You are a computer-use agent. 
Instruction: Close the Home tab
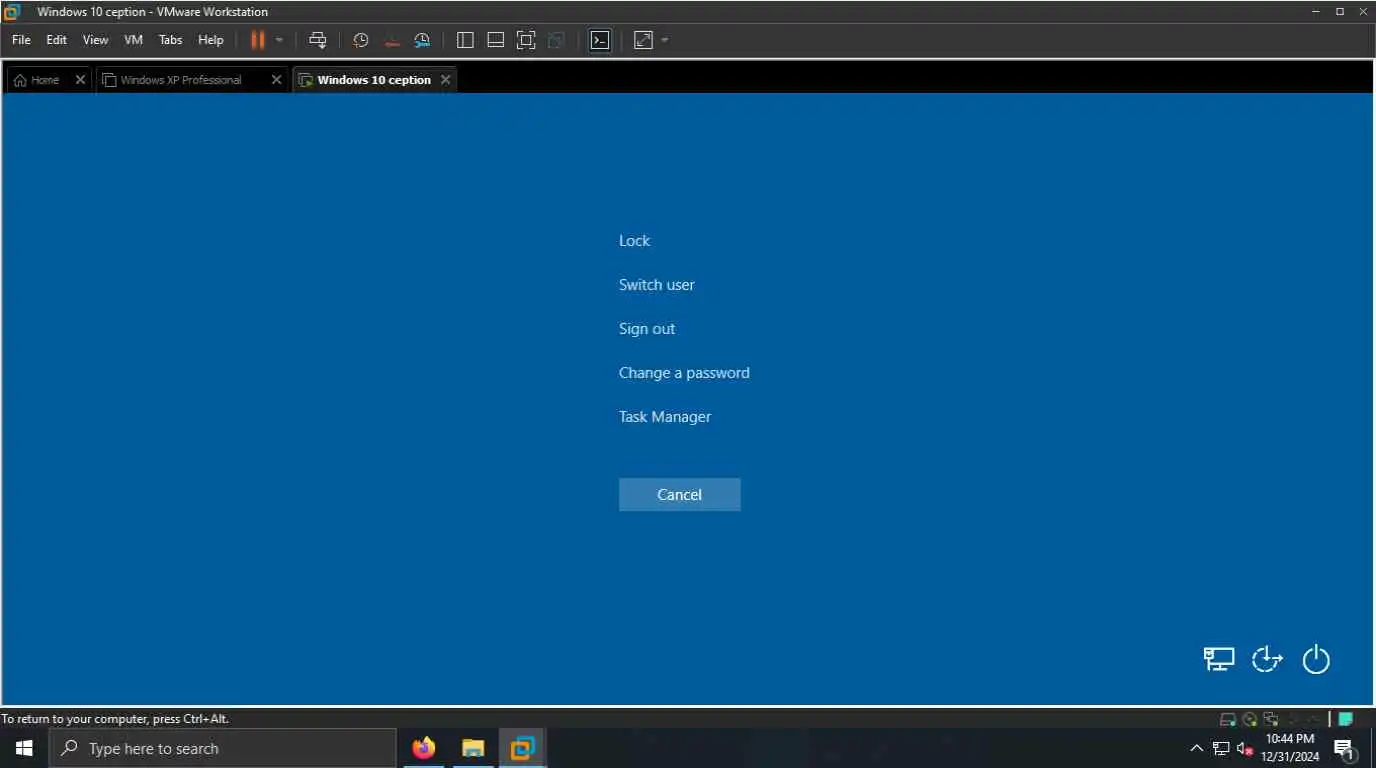tap(81, 80)
